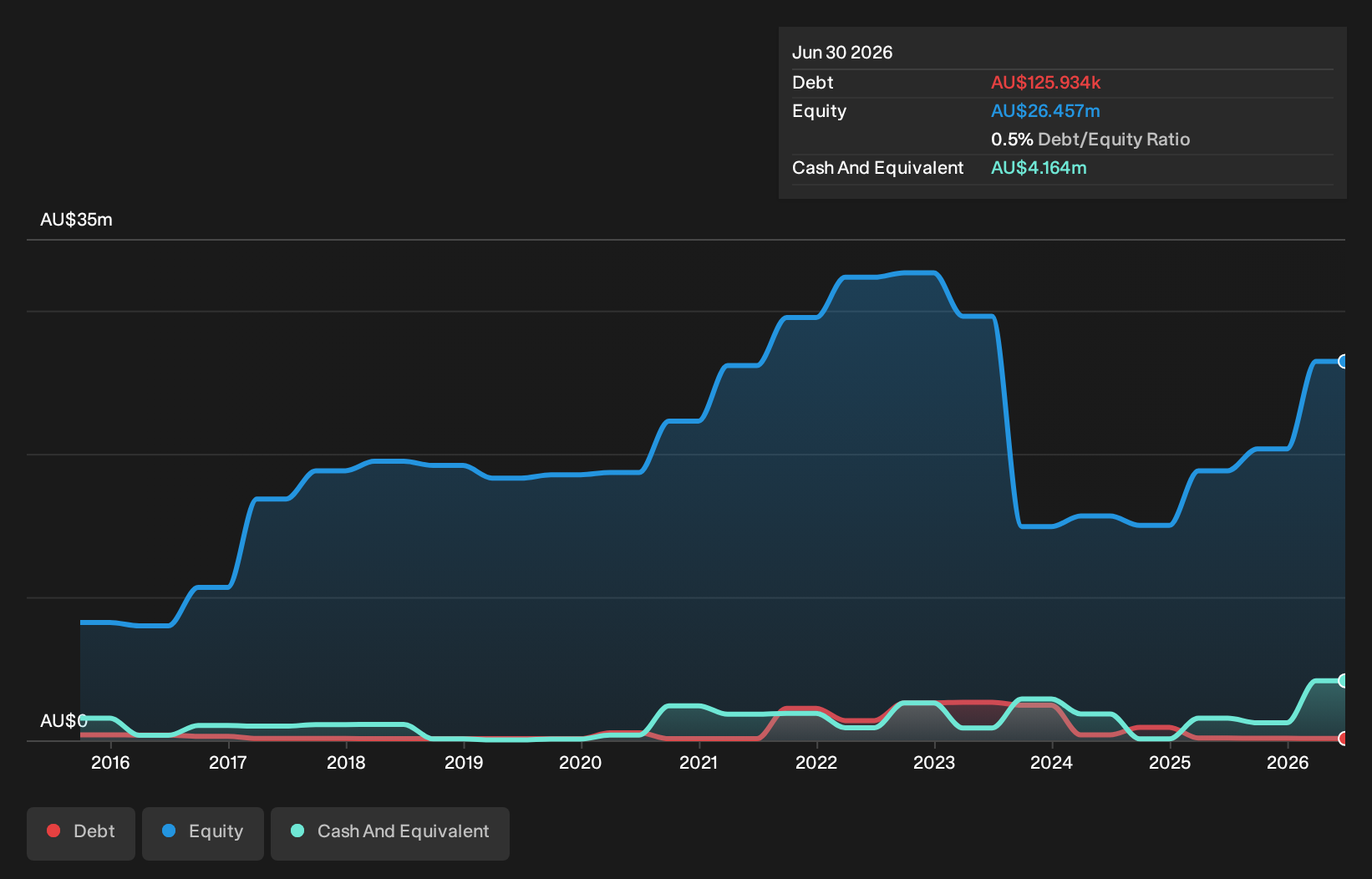Image resolution: width=1372 pixels, height=879 pixels.
Task: Click the 2019 x-axis label
Action: pyautogui.click(x=464, y=762)
